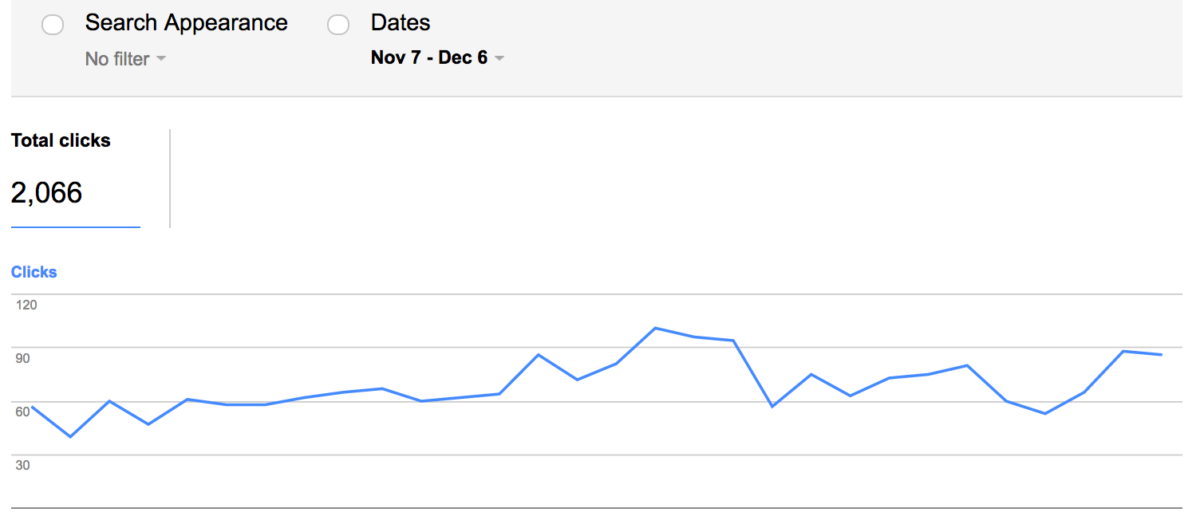Screen dimensions: 1200x520
Task: Click the small arrow beside Nov 7 - Dec 6
Action: click(x=500, y=58)
